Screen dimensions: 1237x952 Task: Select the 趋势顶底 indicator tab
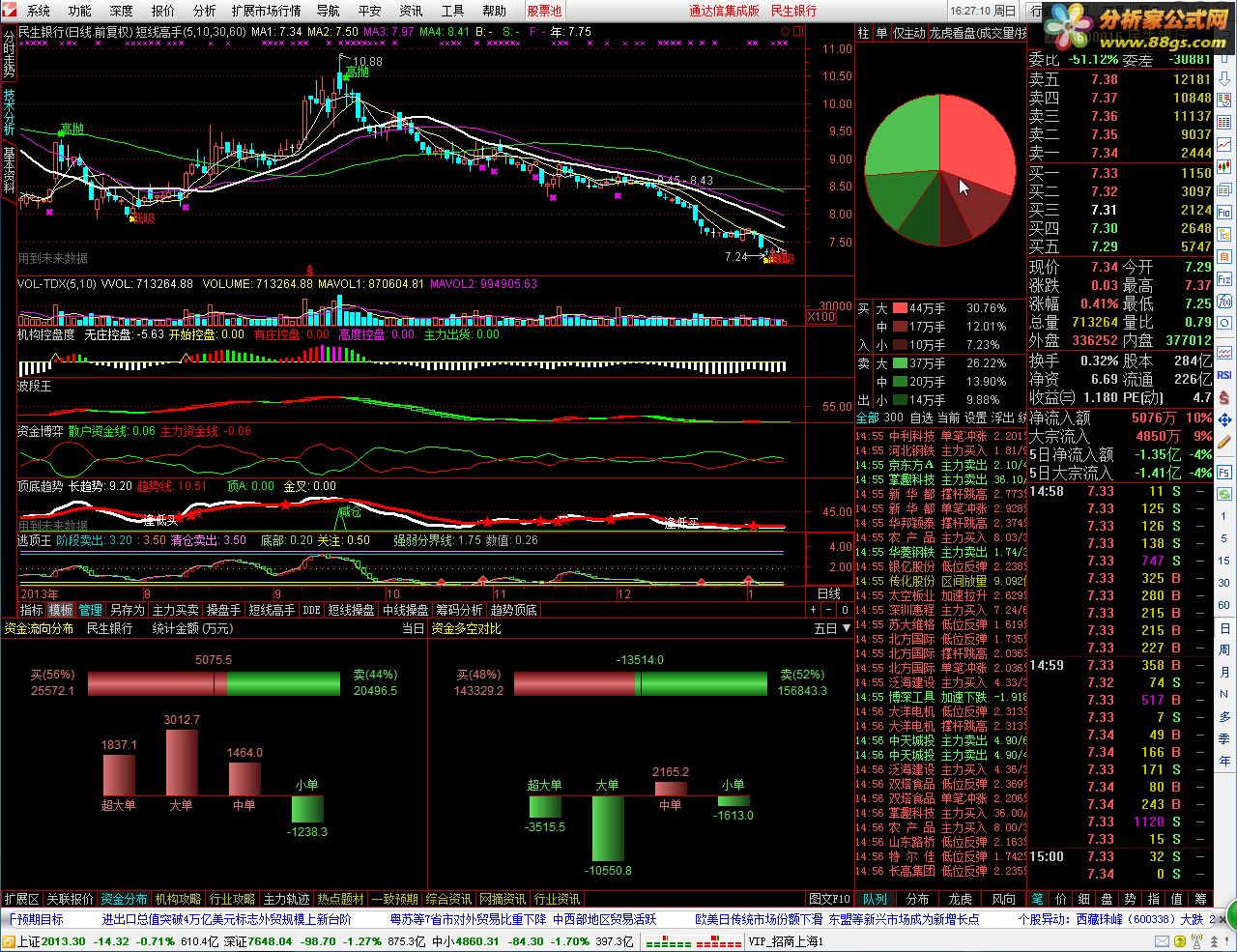pyautogui.click(x=513, y=610)
